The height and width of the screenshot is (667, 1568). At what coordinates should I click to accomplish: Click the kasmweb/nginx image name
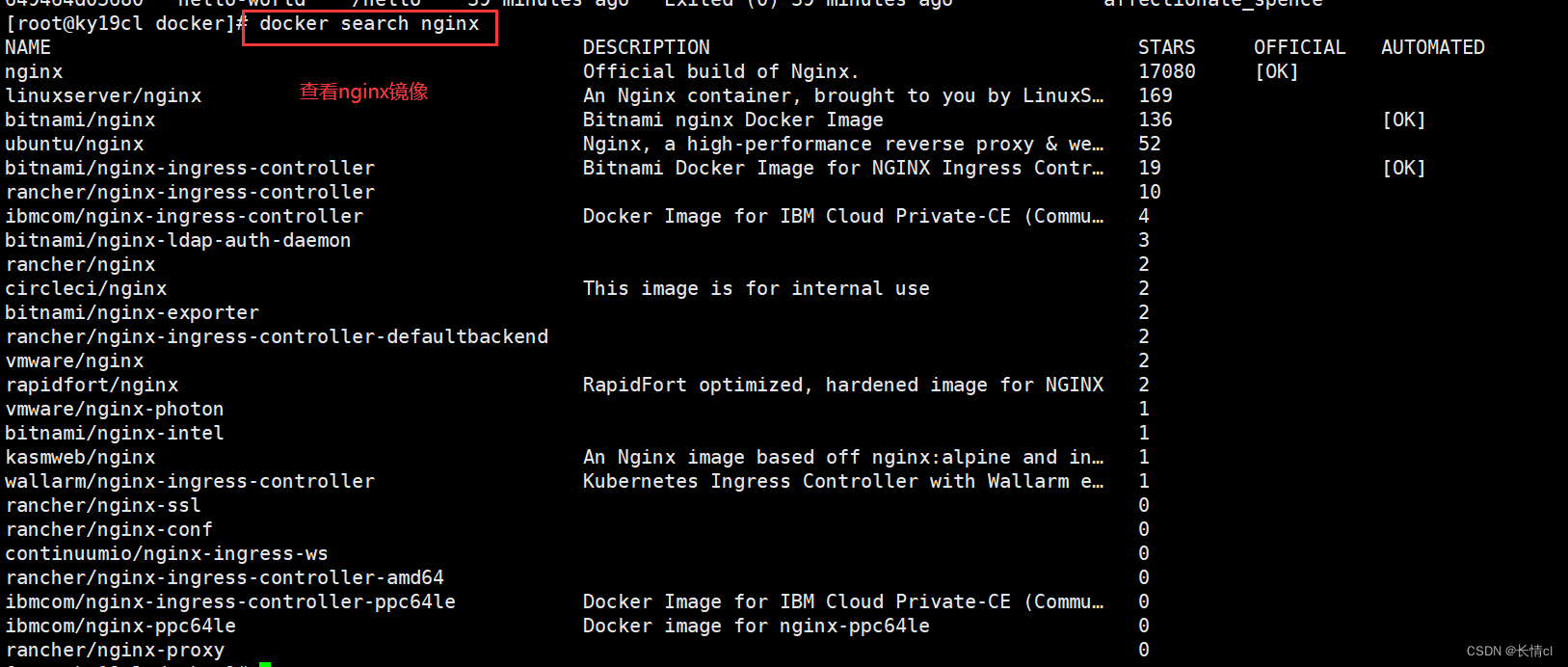pyautogui.click(x=80, y=457)
